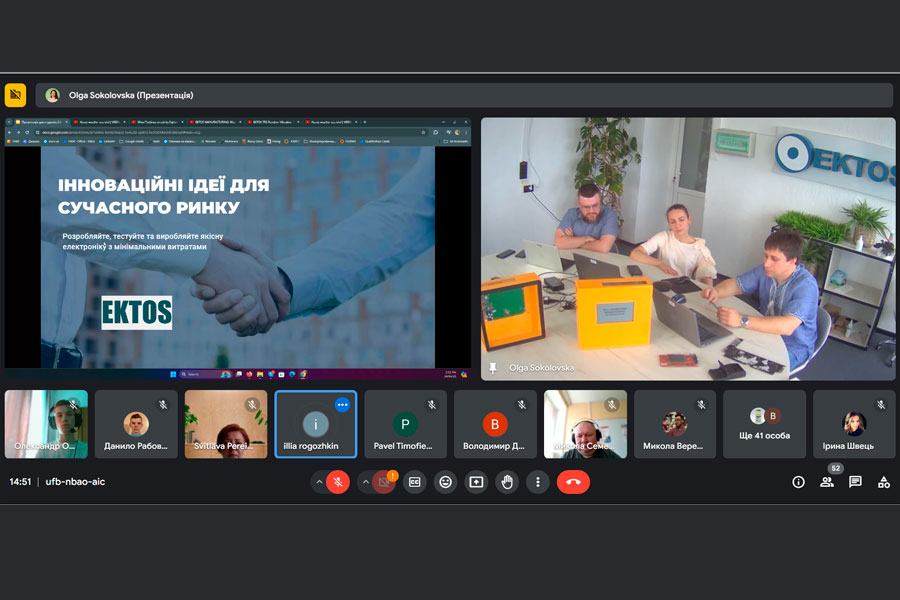Select Микола Семе video participant tile
This screenshot has width=900, height=600.
coord(585,424)
